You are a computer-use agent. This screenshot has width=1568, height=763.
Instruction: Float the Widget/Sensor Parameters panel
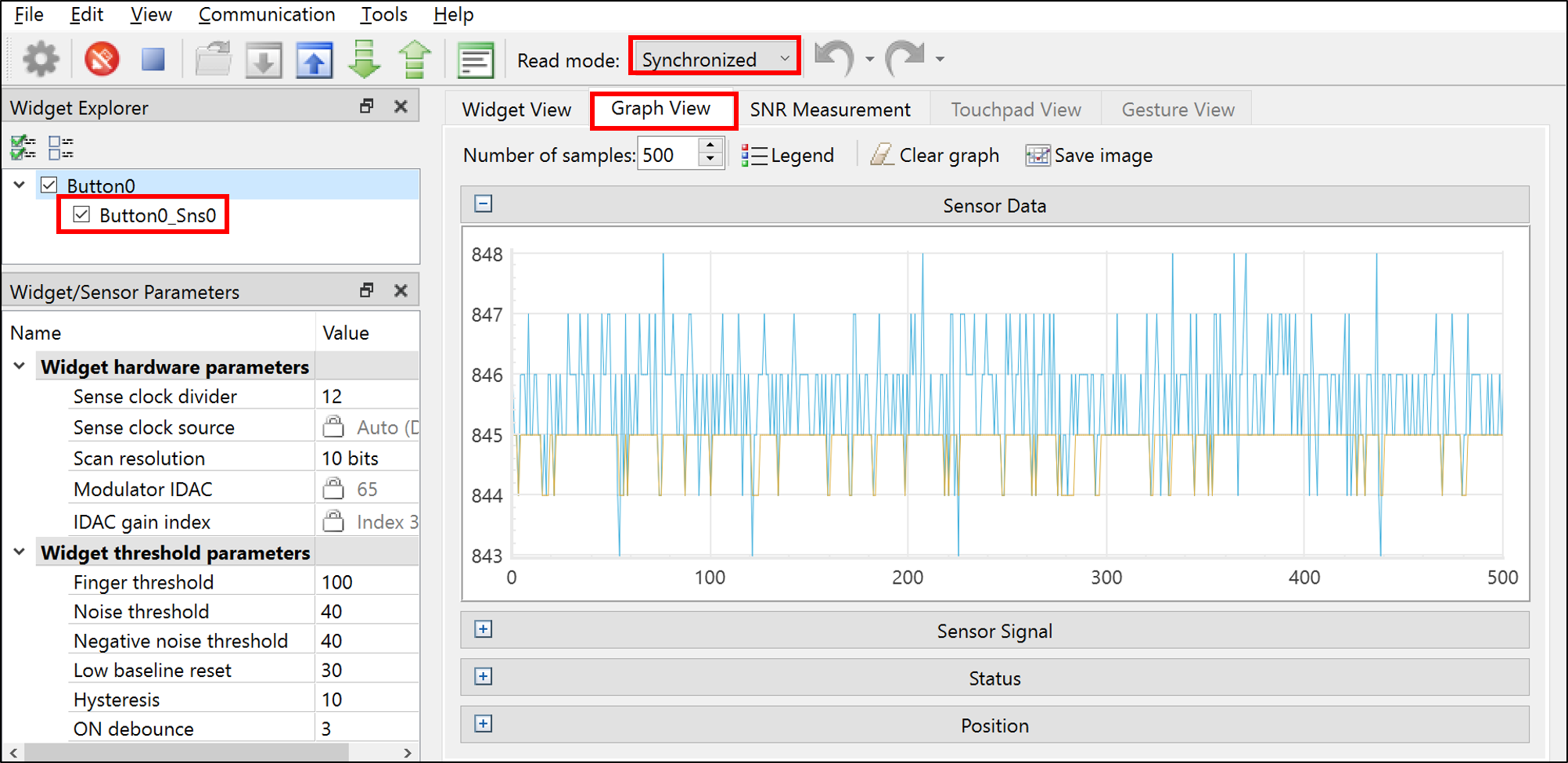366,290
